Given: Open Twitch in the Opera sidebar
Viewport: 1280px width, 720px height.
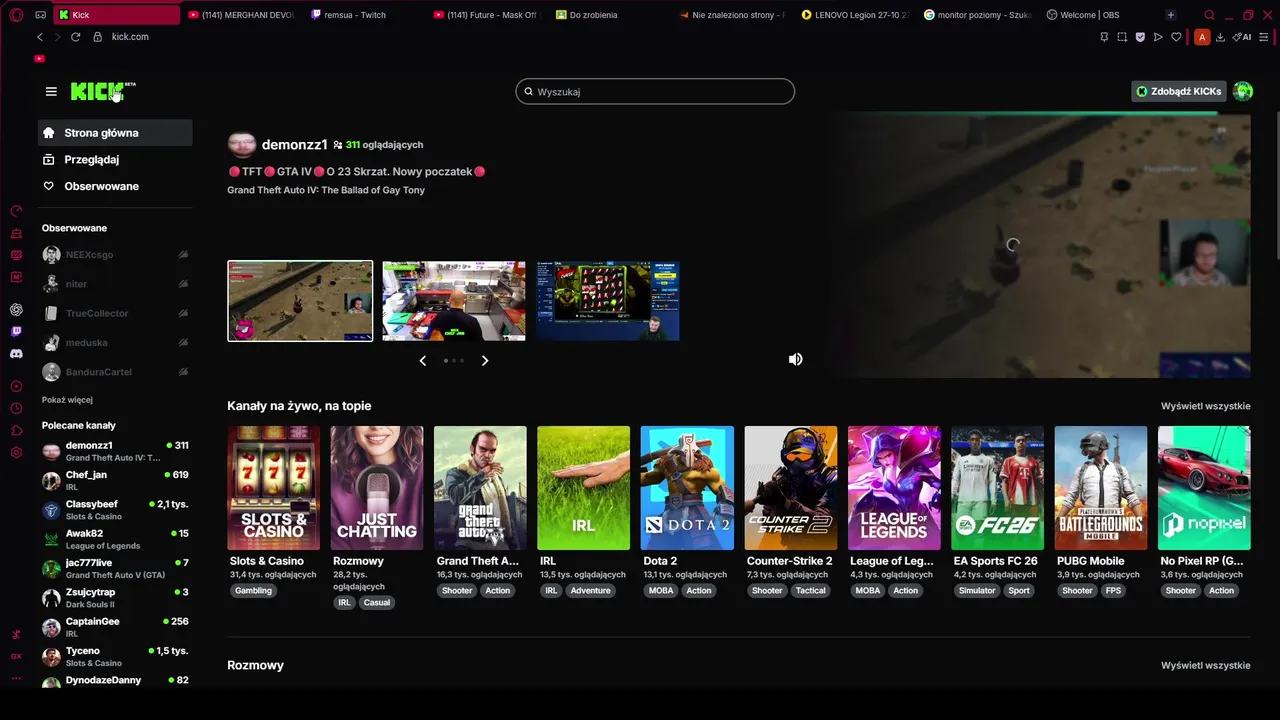Looking at the screenshot, I should [x=16, y=332].
